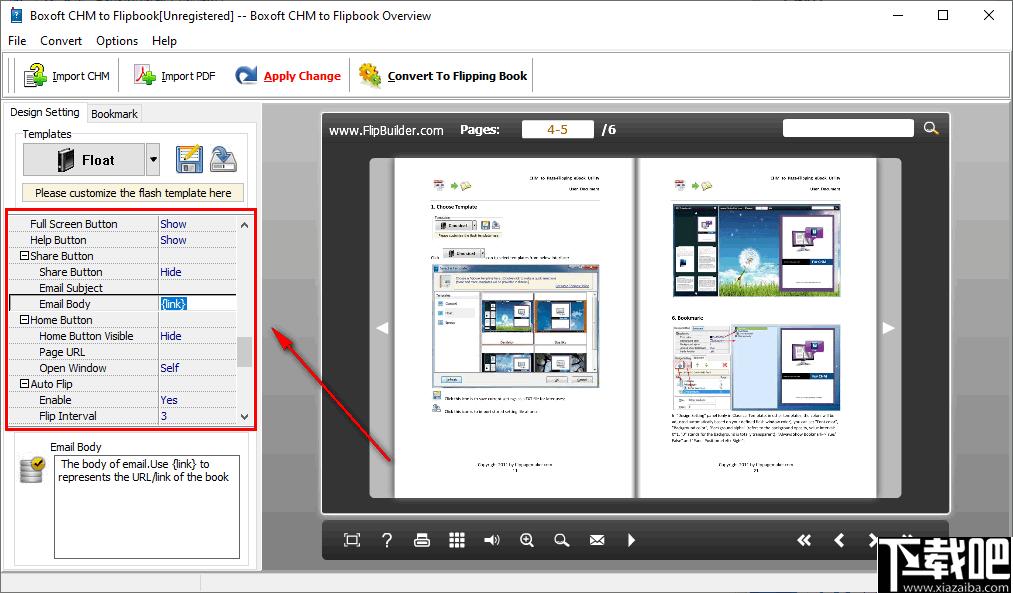Select the Flip Interval property row
The height and width of the screenshot is (593, 1013).
123,416
